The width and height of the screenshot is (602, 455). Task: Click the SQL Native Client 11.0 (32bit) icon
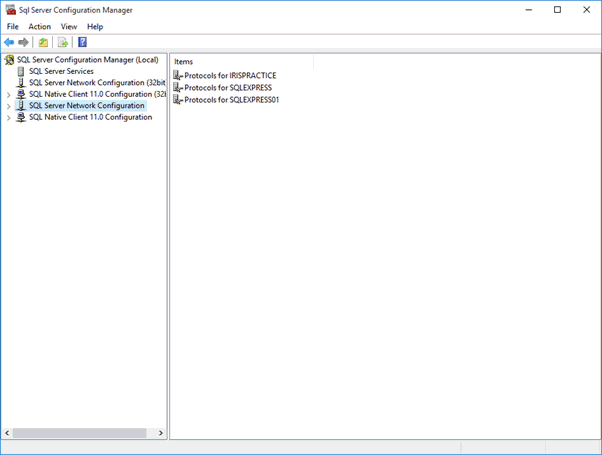click(21, 94)
